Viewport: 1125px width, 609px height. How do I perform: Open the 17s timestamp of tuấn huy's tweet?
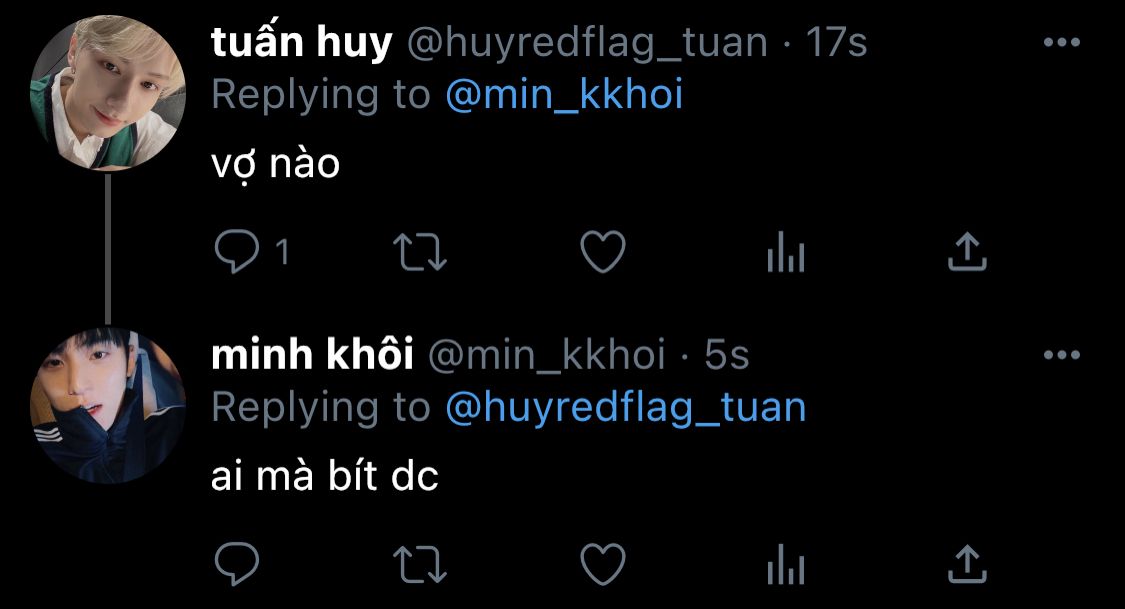click(837, 43)
